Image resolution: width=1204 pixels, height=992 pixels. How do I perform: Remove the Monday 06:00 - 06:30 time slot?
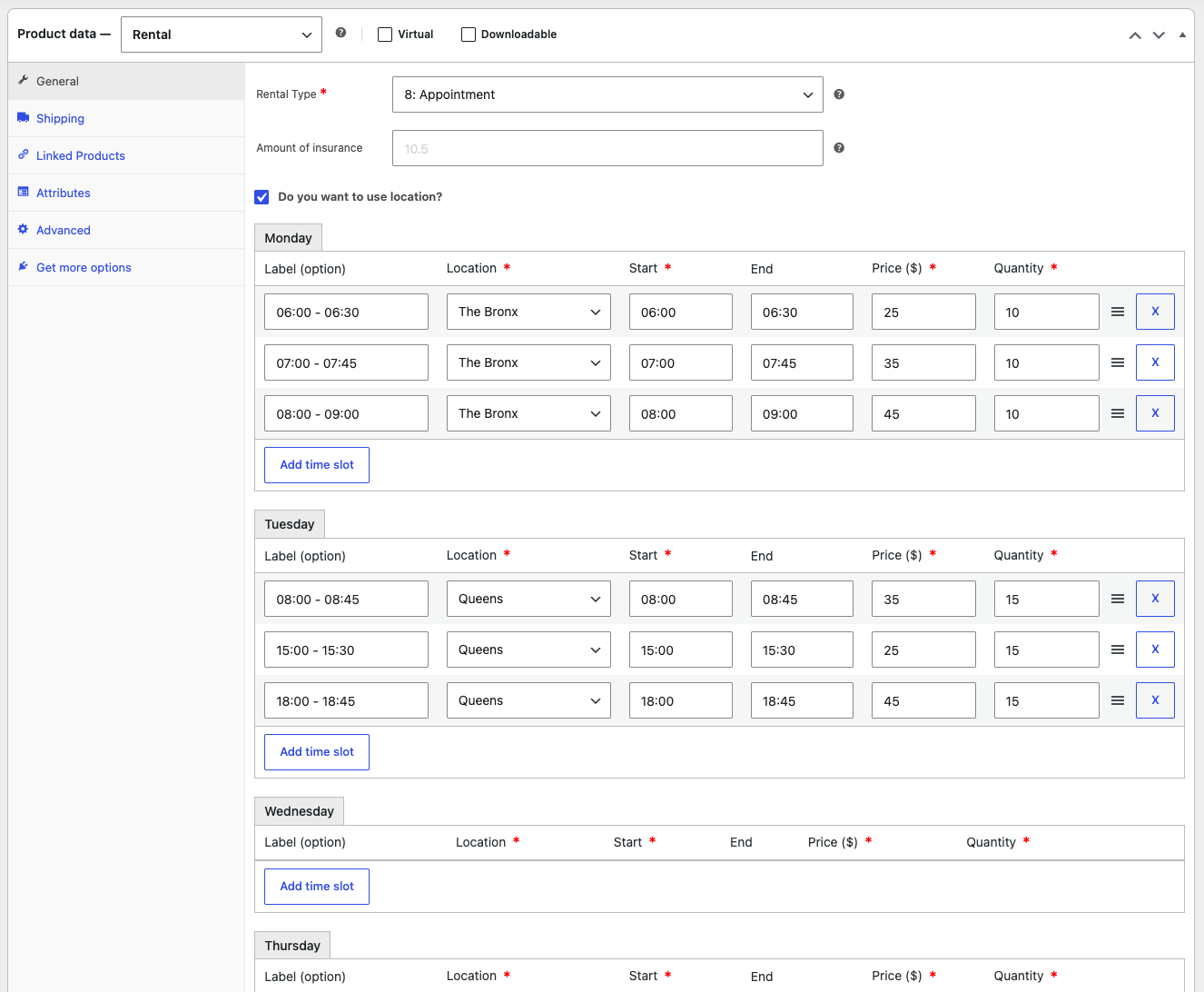tap(1155, 312)
